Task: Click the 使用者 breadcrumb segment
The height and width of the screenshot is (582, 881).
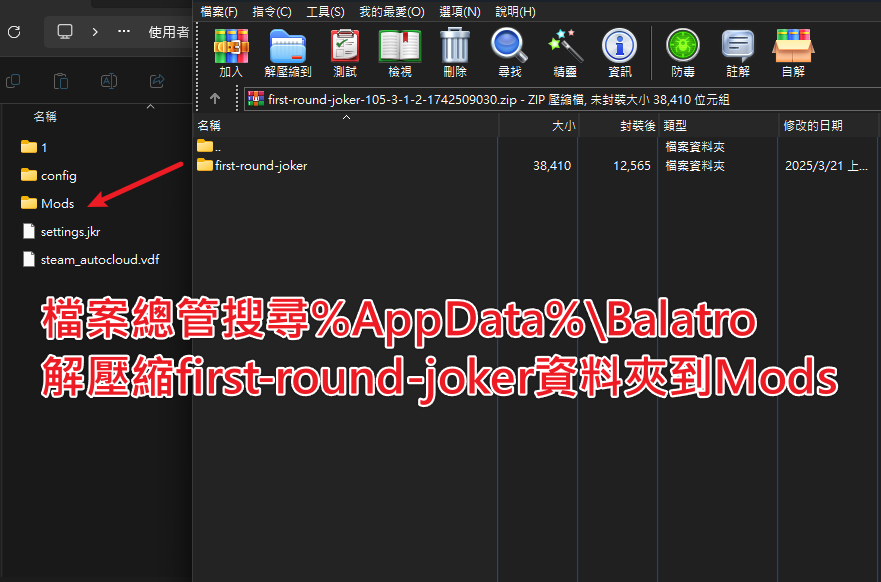Action: click(x=169, y=32)
